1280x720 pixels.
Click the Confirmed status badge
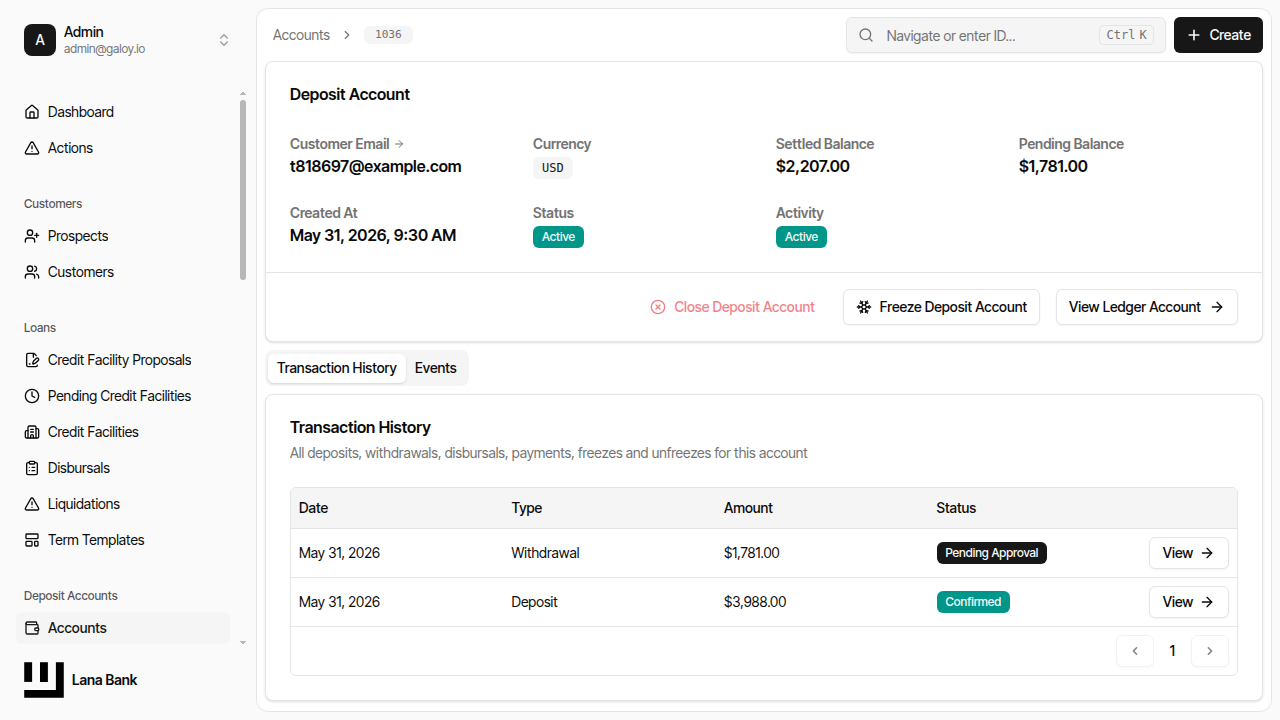click(973, 602)
